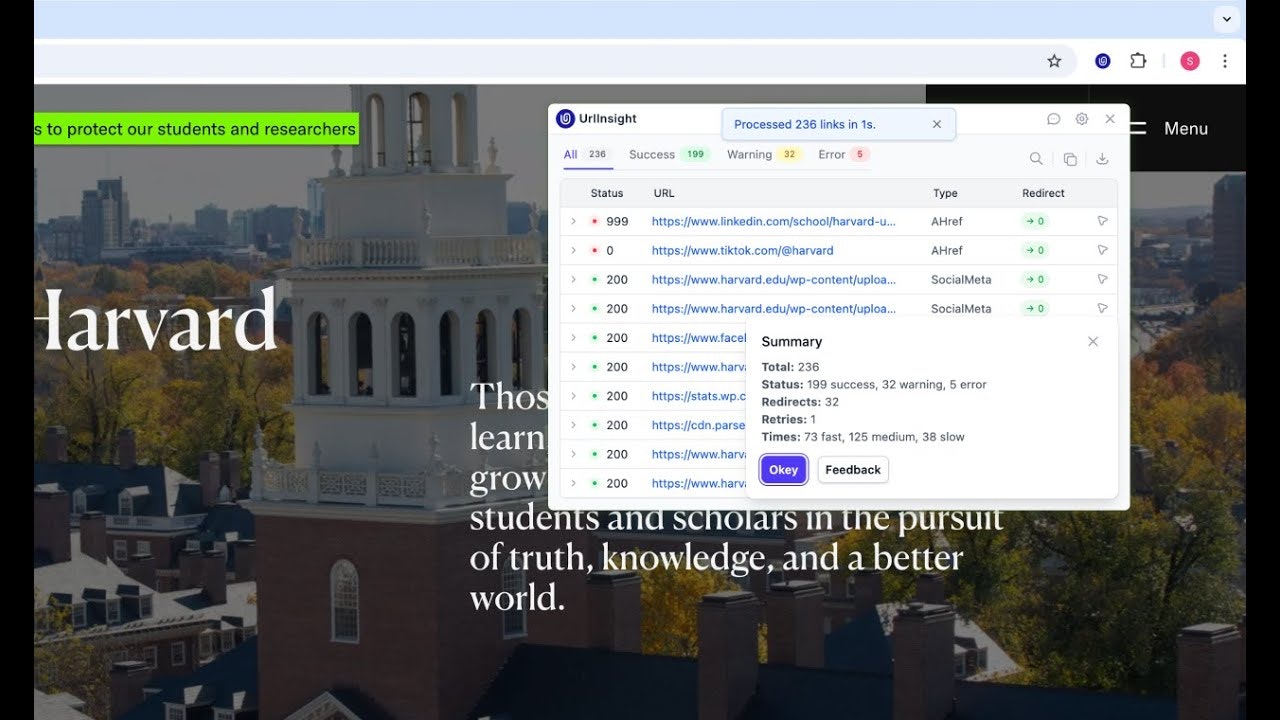Screen dimensions: 1280x720
Task: Open Chrome extensions puzzle icon
Action: coord(1138,61)
